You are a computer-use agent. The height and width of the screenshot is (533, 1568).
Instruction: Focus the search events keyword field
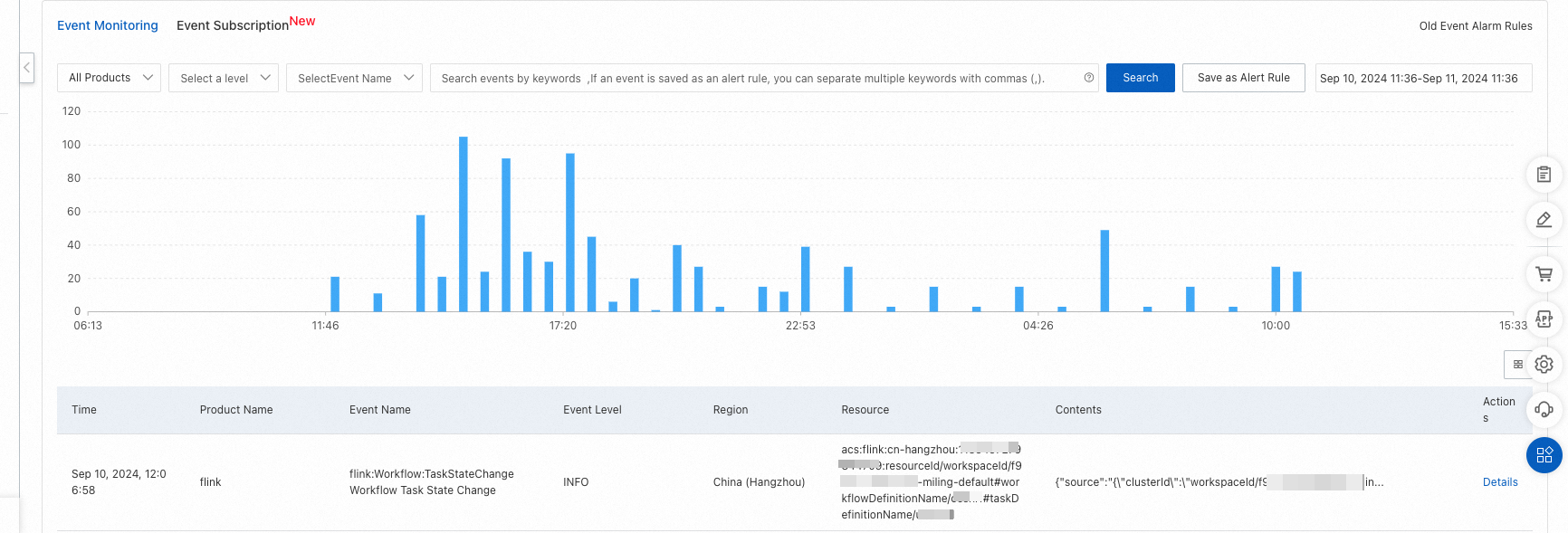click(763, 78)
